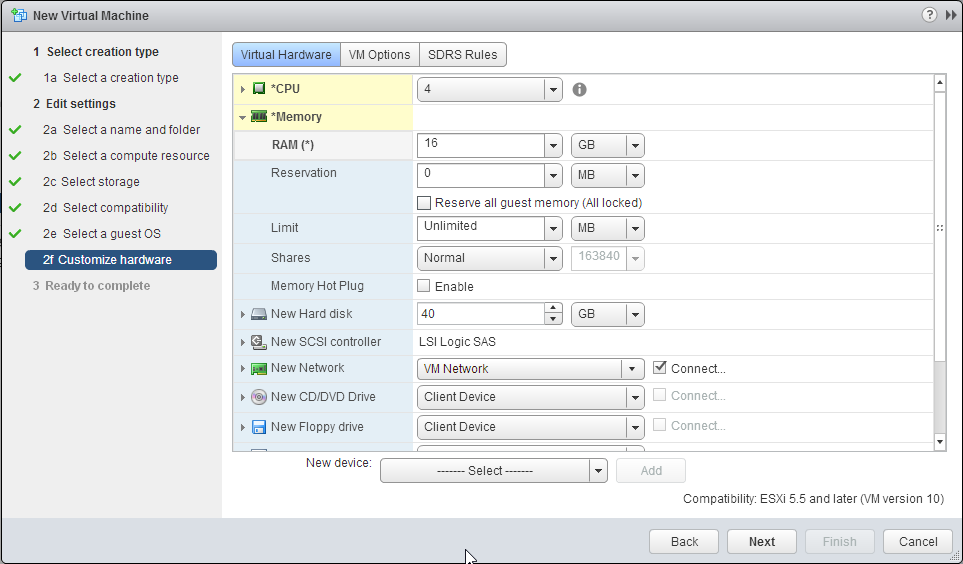Expand the CPU settings row
The image size is (963, 564).
click(243, 89)
